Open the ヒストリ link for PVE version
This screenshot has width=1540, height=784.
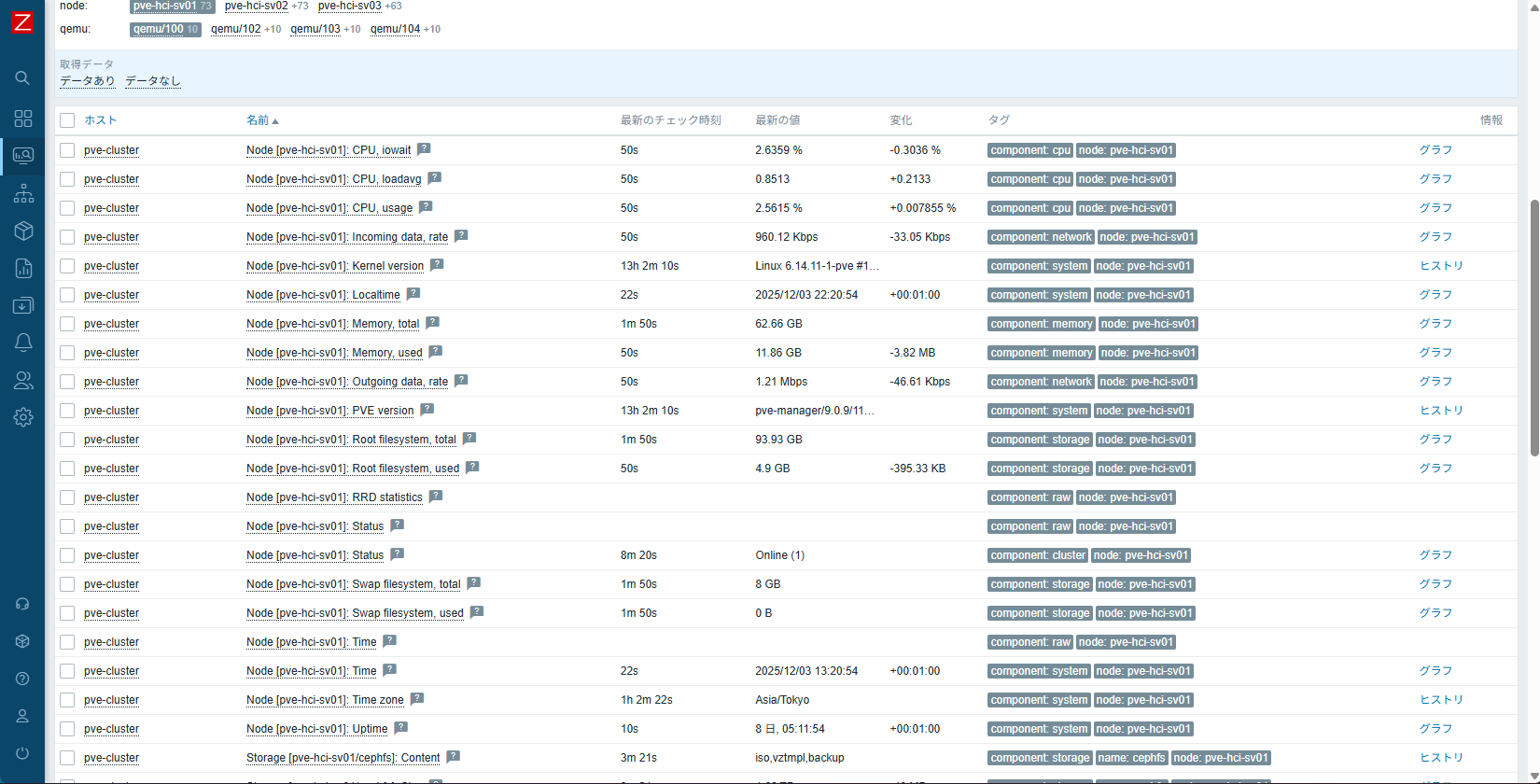coord(1441,411)
